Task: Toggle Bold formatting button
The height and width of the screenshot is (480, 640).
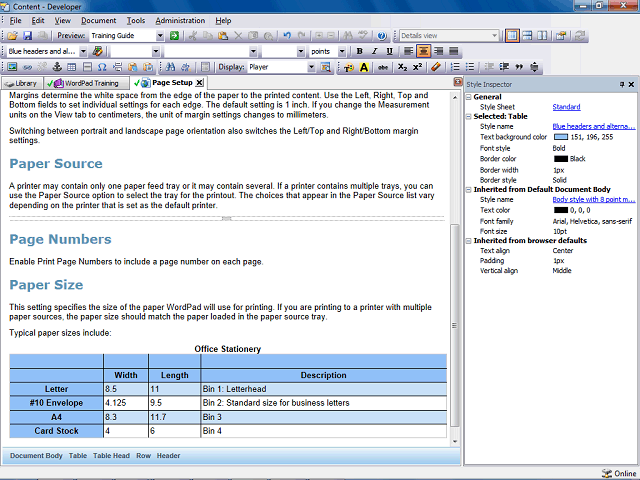Action: tap(359, 51)
